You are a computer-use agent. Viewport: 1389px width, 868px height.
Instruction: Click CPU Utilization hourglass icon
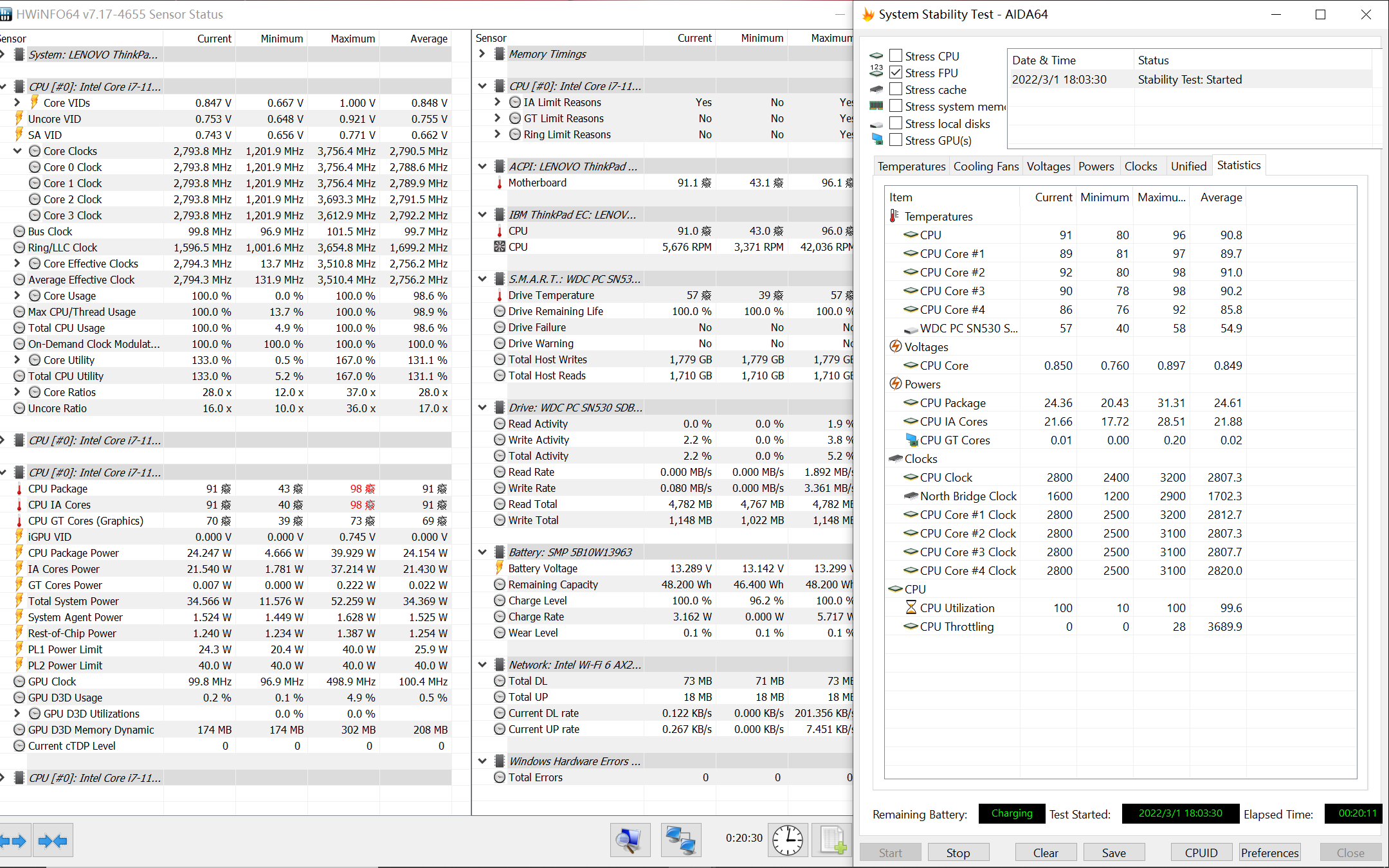911,608
